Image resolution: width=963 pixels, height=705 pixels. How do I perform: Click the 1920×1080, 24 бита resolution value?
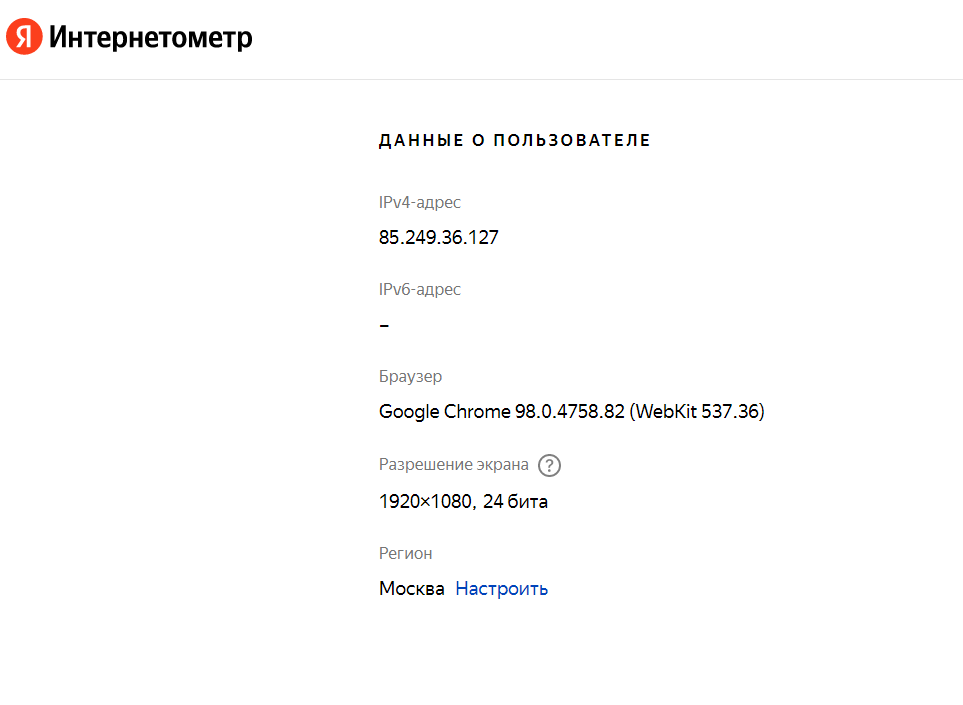[x=463, y=501]
